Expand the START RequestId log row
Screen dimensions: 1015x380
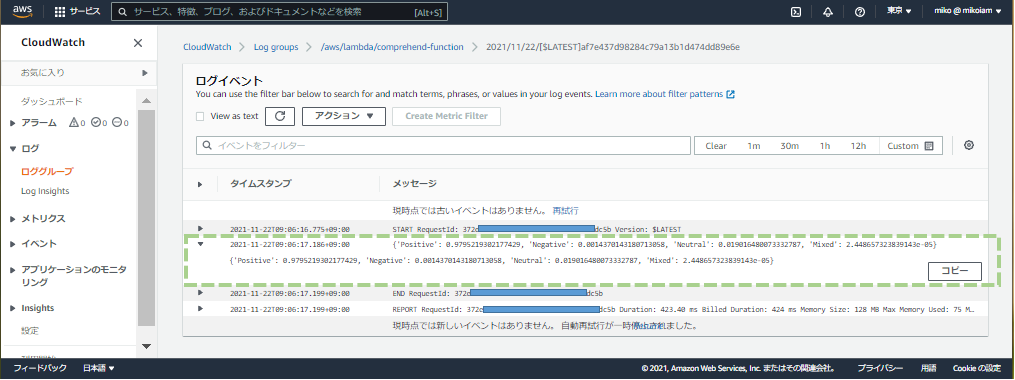tap(200, 229)
